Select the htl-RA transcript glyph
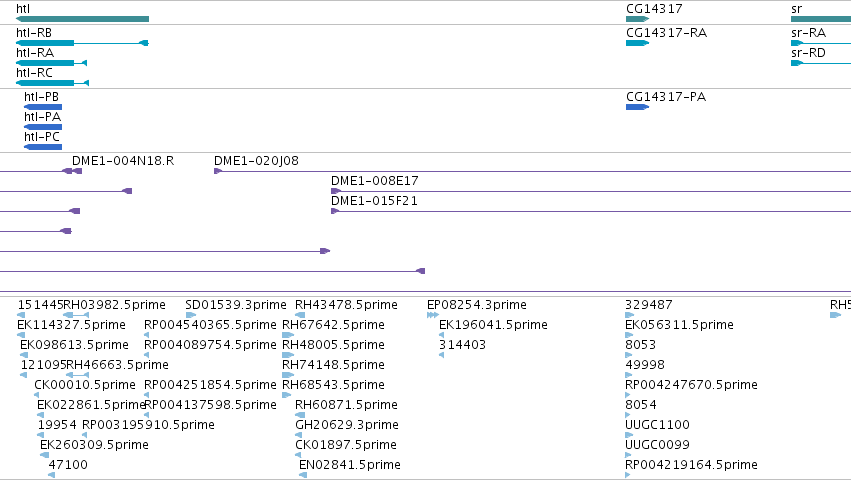Screen dimensions: 851x480 tap(52, 63)
